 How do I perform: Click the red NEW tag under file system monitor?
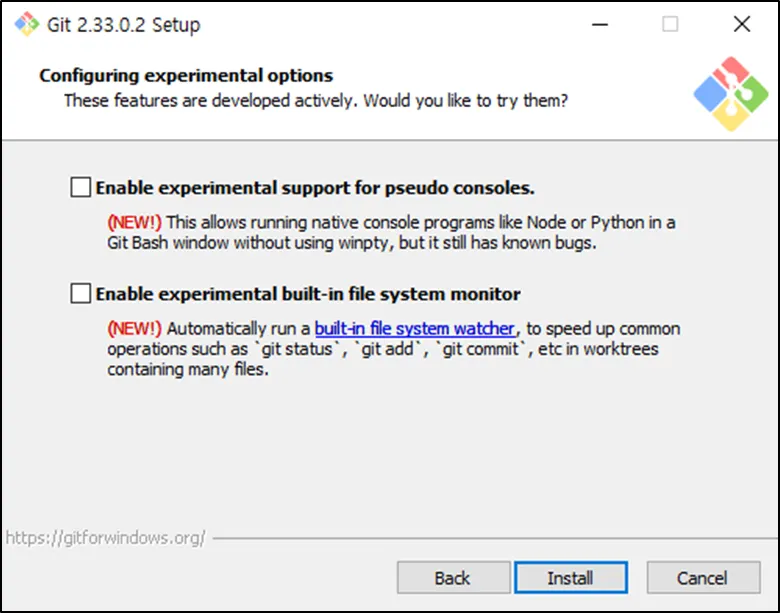click(134, 328)
